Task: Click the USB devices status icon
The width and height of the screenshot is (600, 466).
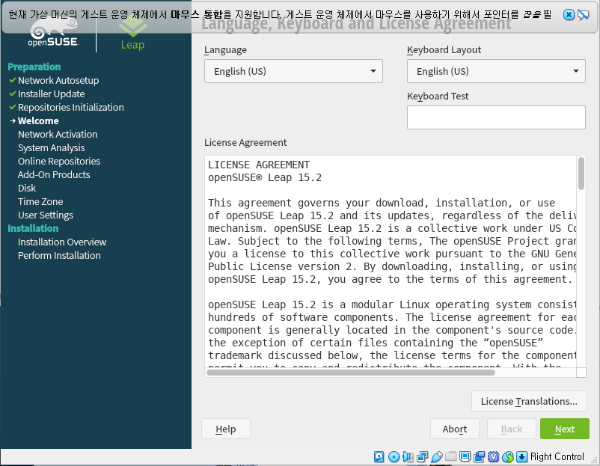Action: pos(437,456)
